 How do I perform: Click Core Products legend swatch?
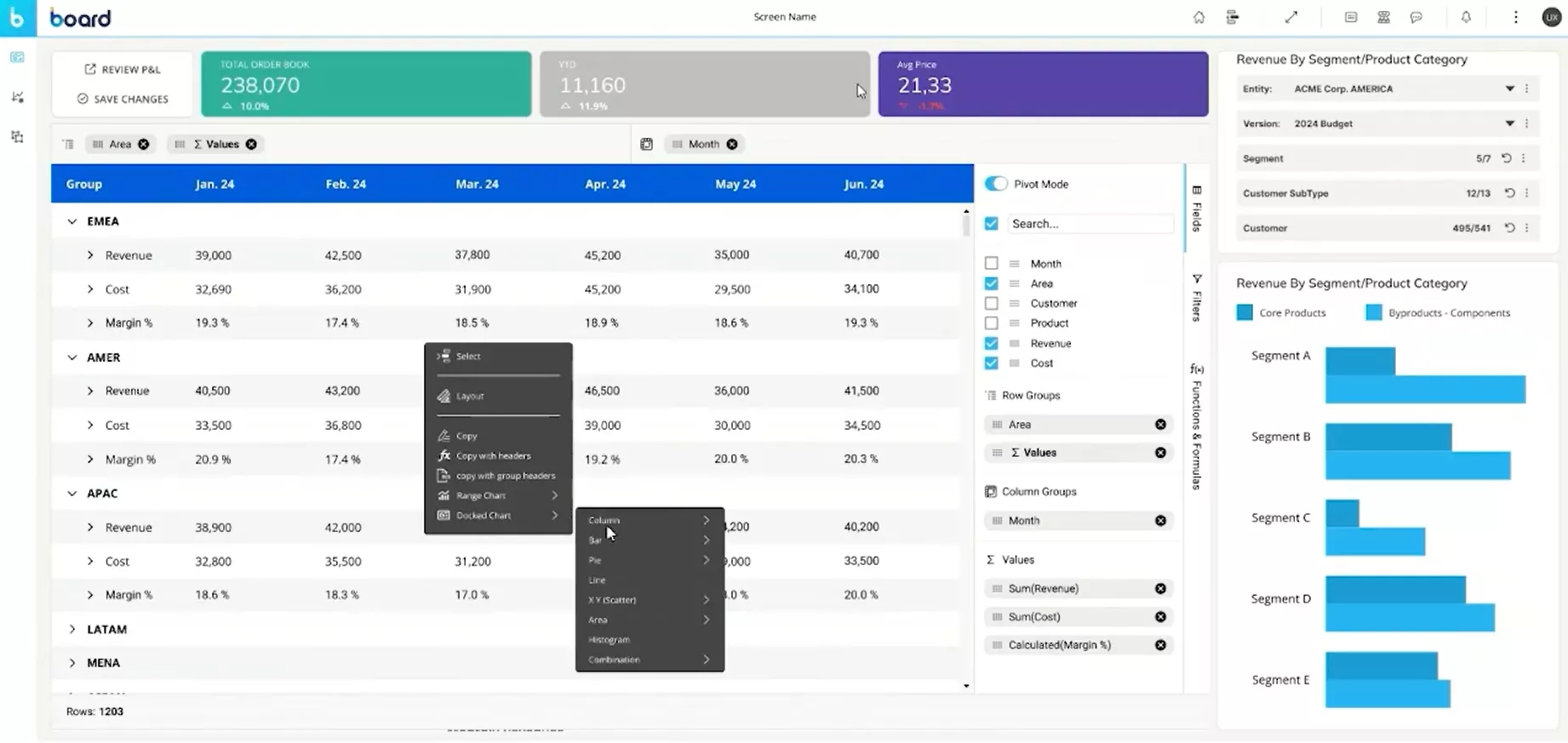(1245, 313)
